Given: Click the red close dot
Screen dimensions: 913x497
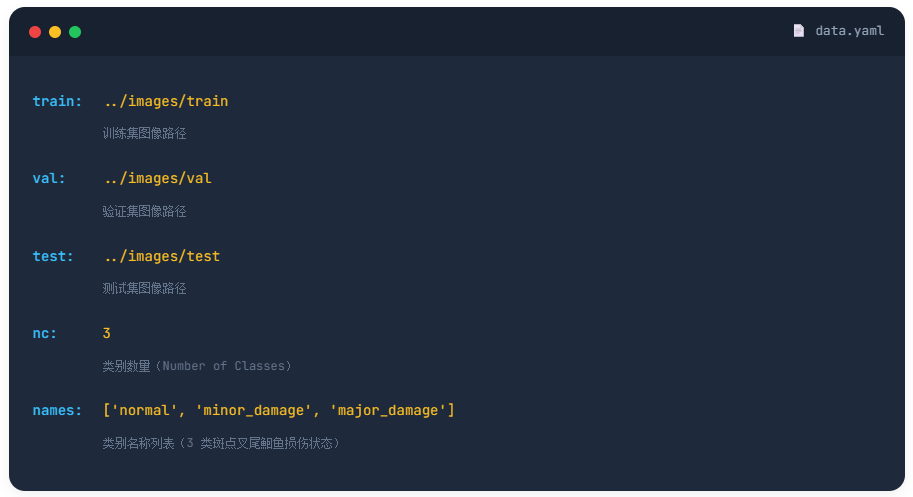Looking at the screenshot, I should pyautogui.click(x=35, y=32).
